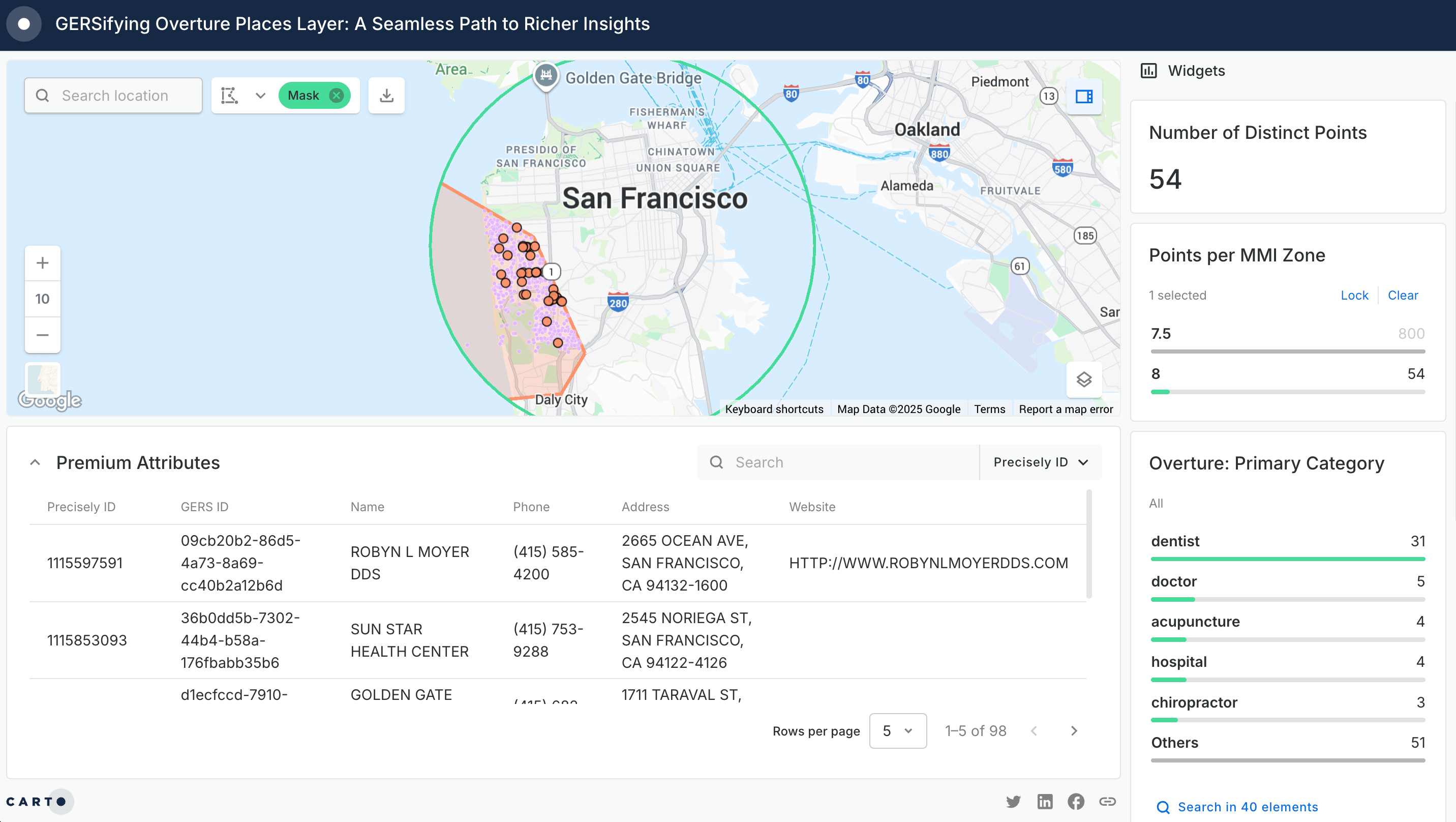
Task: Remove the Mask toggle chip
Action: [x=337, y=96]
